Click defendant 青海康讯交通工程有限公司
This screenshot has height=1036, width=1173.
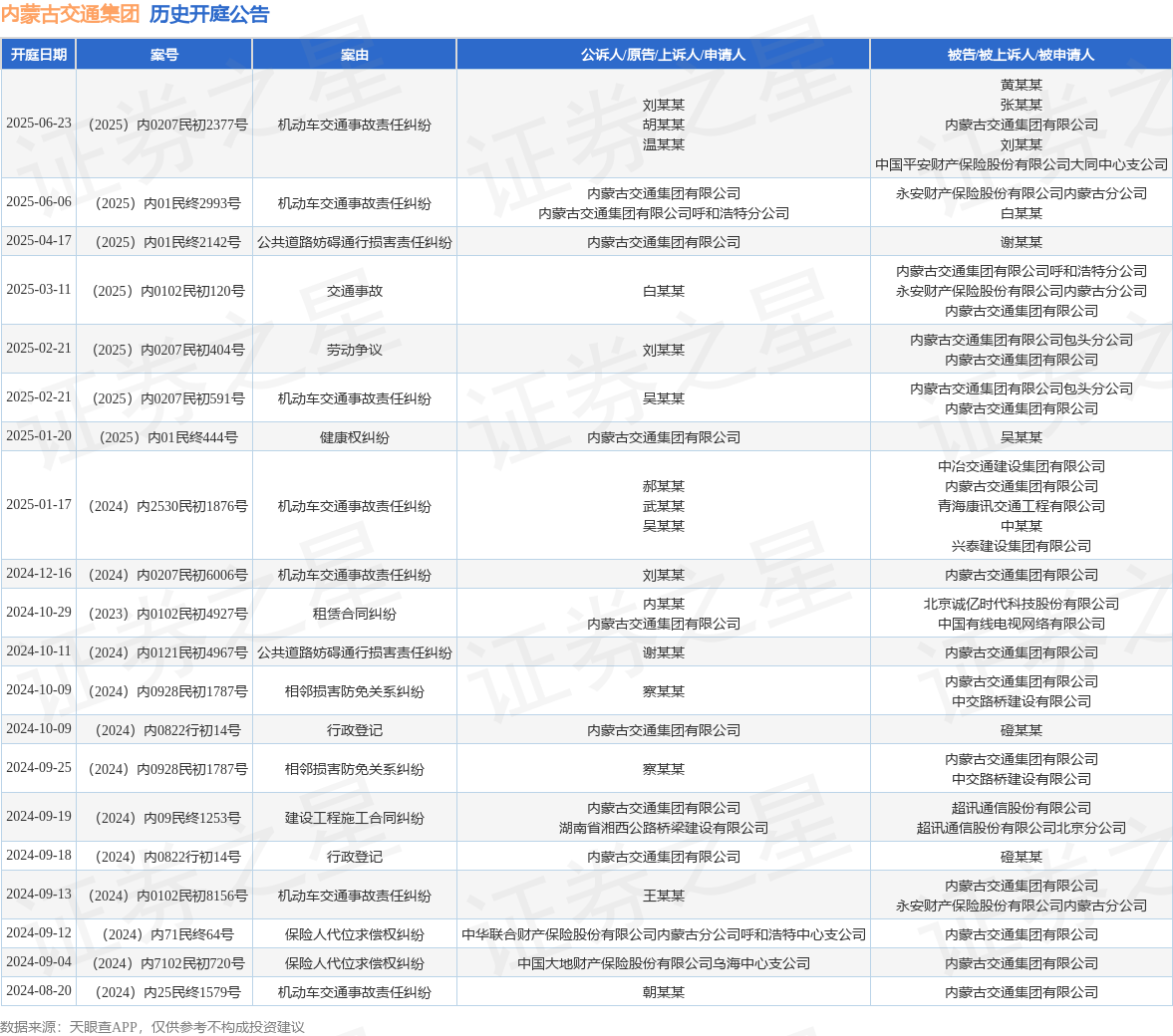click(x=1022, y=506)
